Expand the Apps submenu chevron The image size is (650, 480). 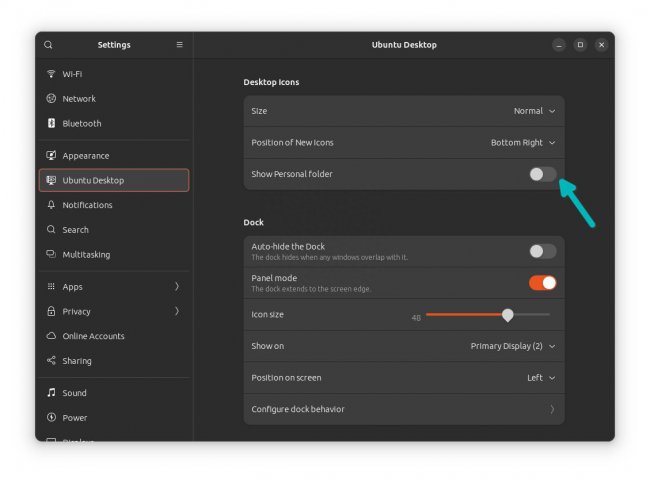tap(177, 286)
